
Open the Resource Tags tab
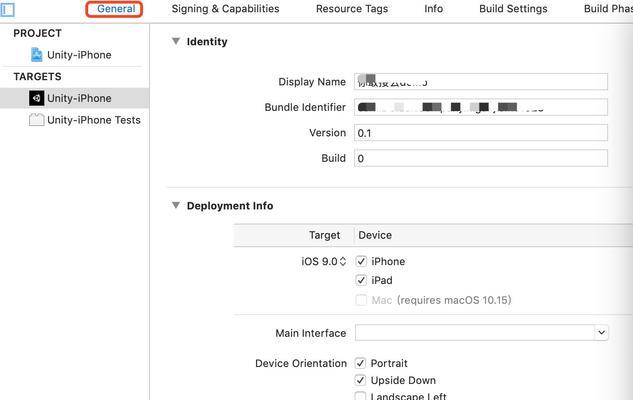click(x=352, y=8)
